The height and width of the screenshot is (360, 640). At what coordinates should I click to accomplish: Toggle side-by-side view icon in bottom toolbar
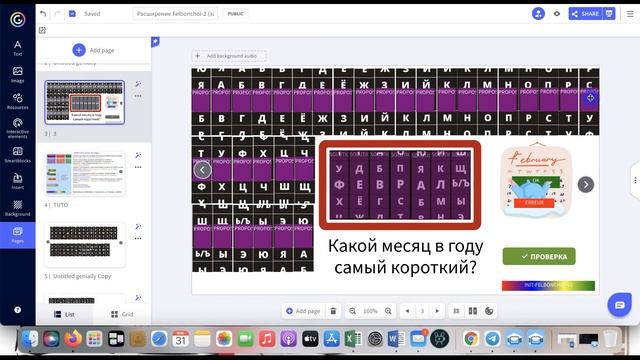coord(473,311)
